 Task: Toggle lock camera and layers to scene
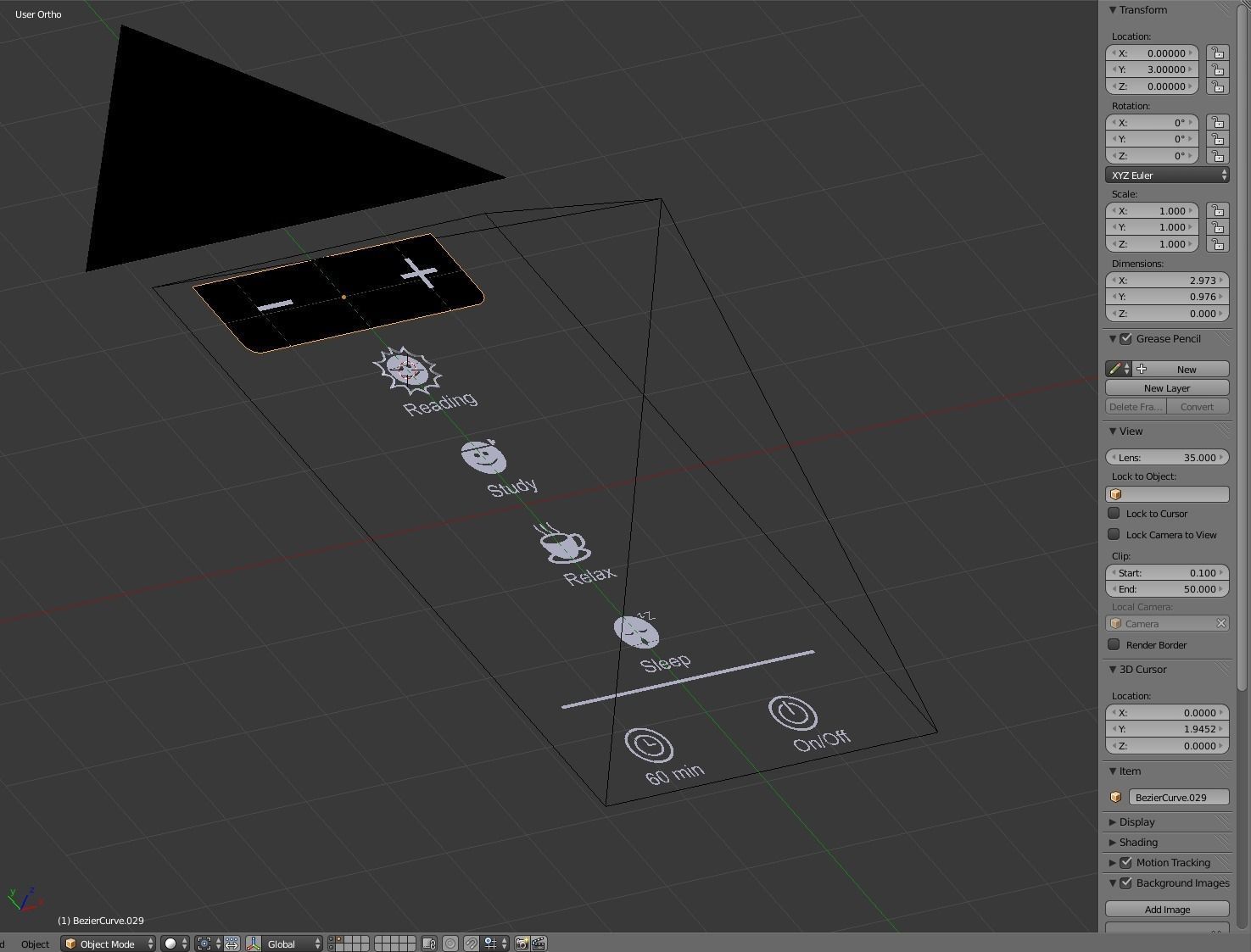428,944
